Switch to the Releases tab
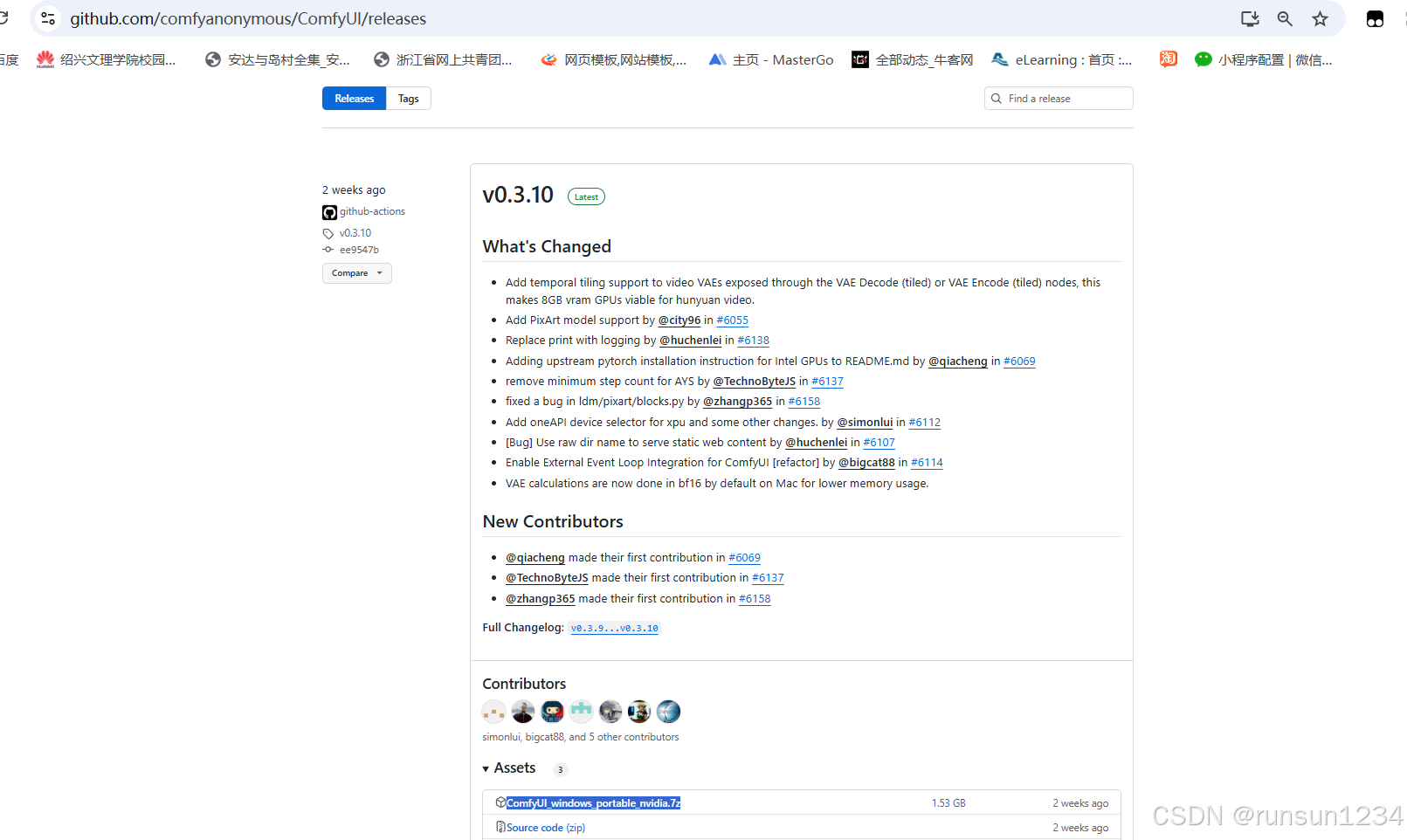Viewport: 1407px width, 840px height. coord(354,99)
